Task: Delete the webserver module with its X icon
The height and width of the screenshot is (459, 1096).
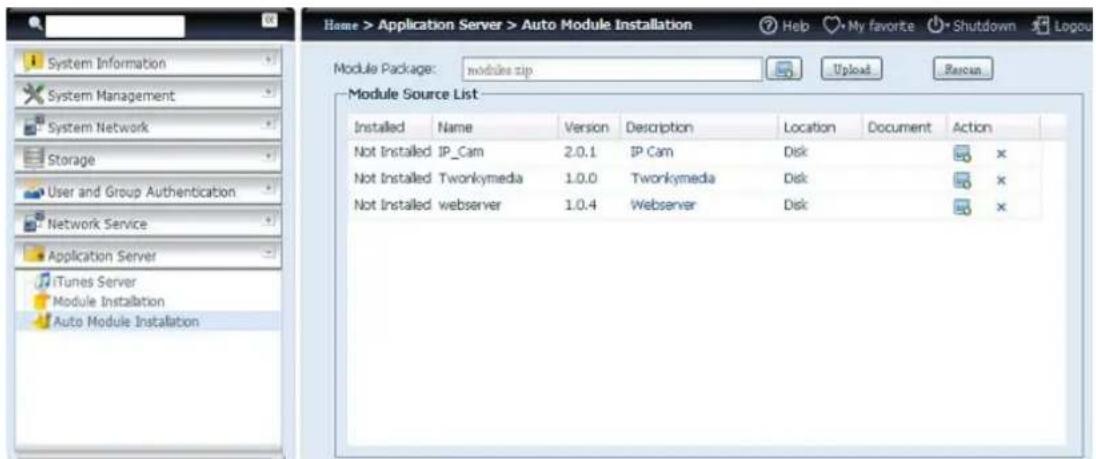Action: [1000, 206]
